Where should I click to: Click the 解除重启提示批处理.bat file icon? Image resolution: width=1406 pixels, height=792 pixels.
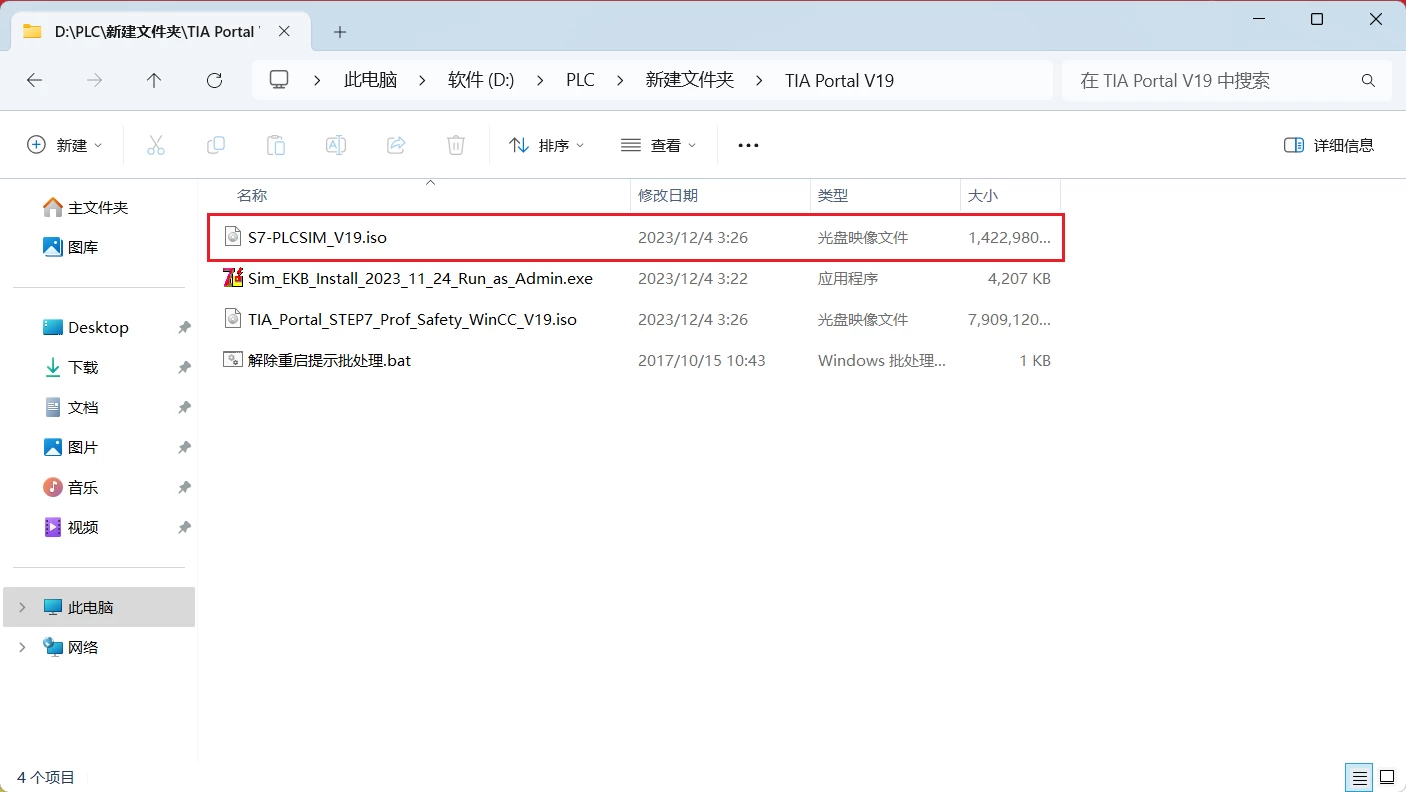(233, 360)
